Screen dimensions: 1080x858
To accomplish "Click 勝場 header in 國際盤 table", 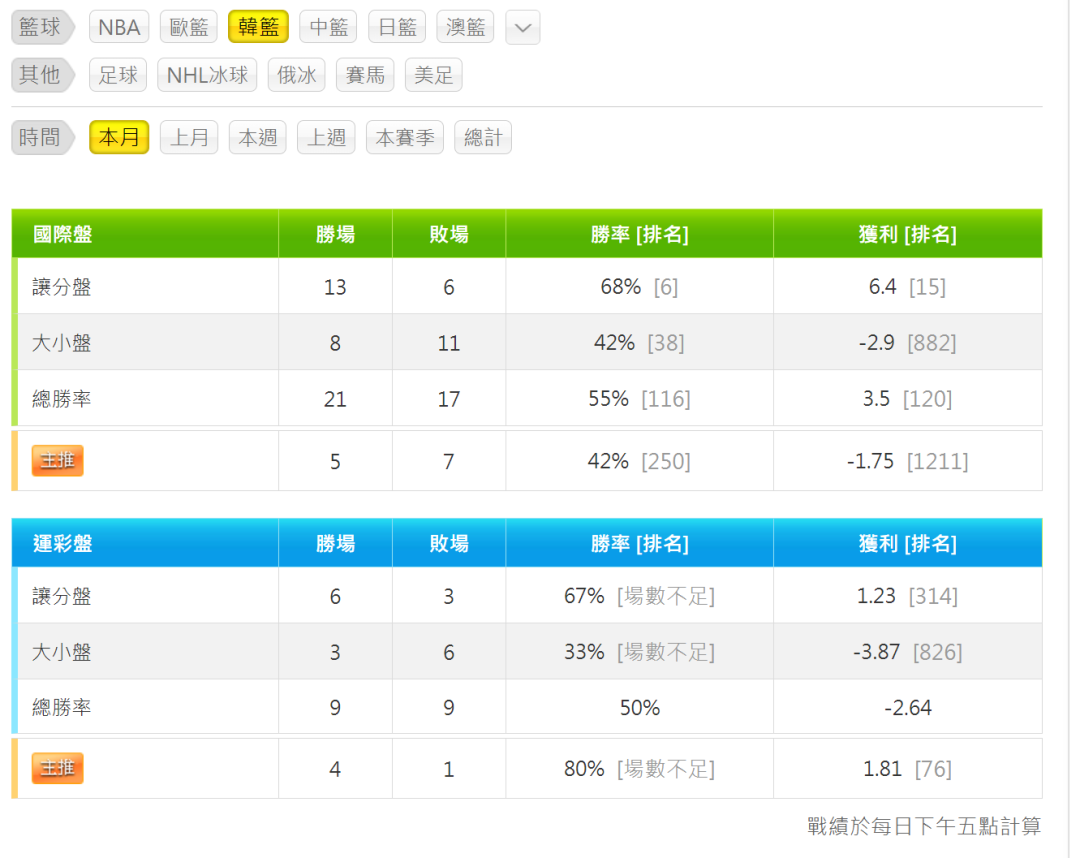I will [x=335, y=235].
